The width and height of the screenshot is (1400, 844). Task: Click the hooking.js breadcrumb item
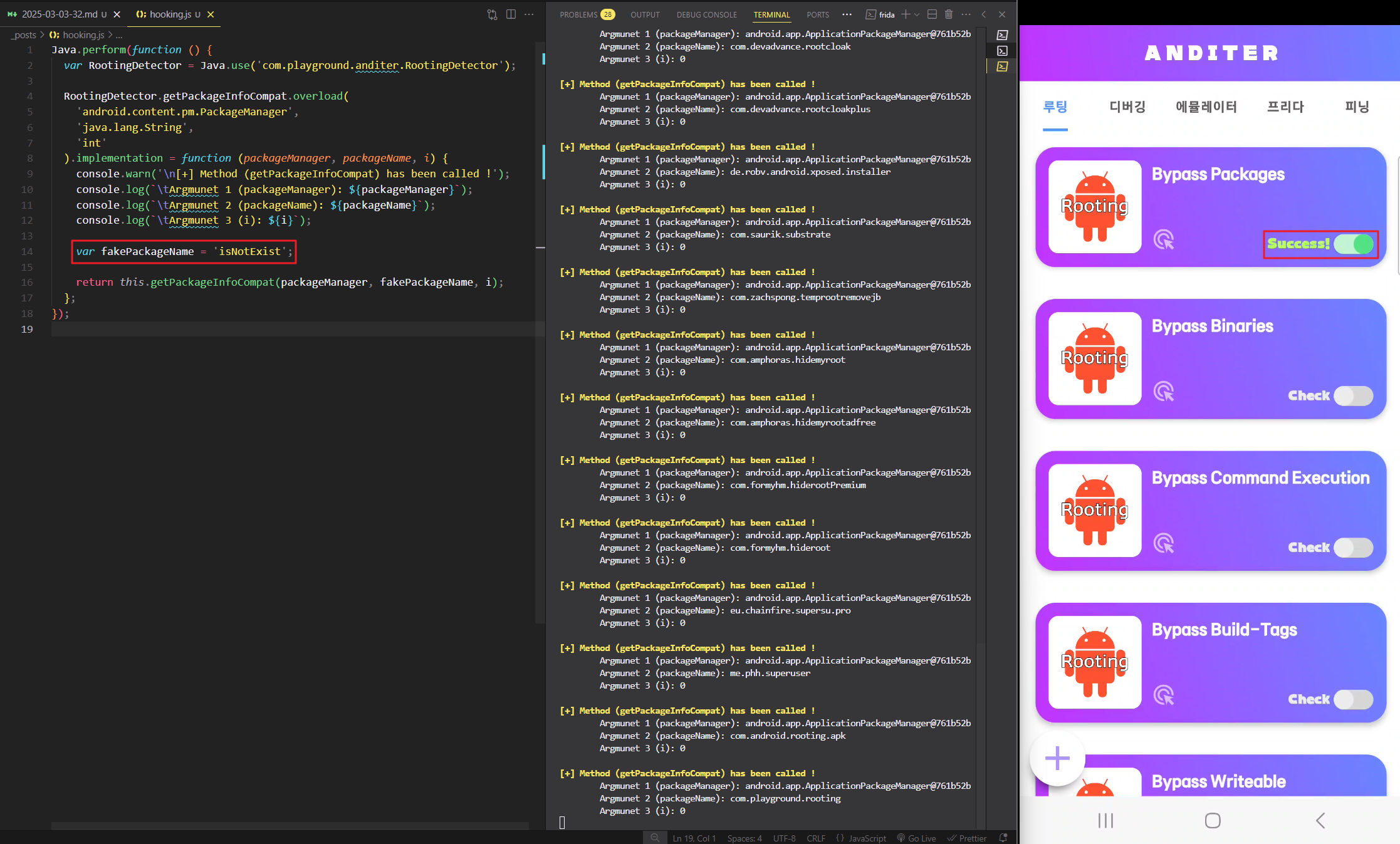pyautogui.click(x=77, y=35)
